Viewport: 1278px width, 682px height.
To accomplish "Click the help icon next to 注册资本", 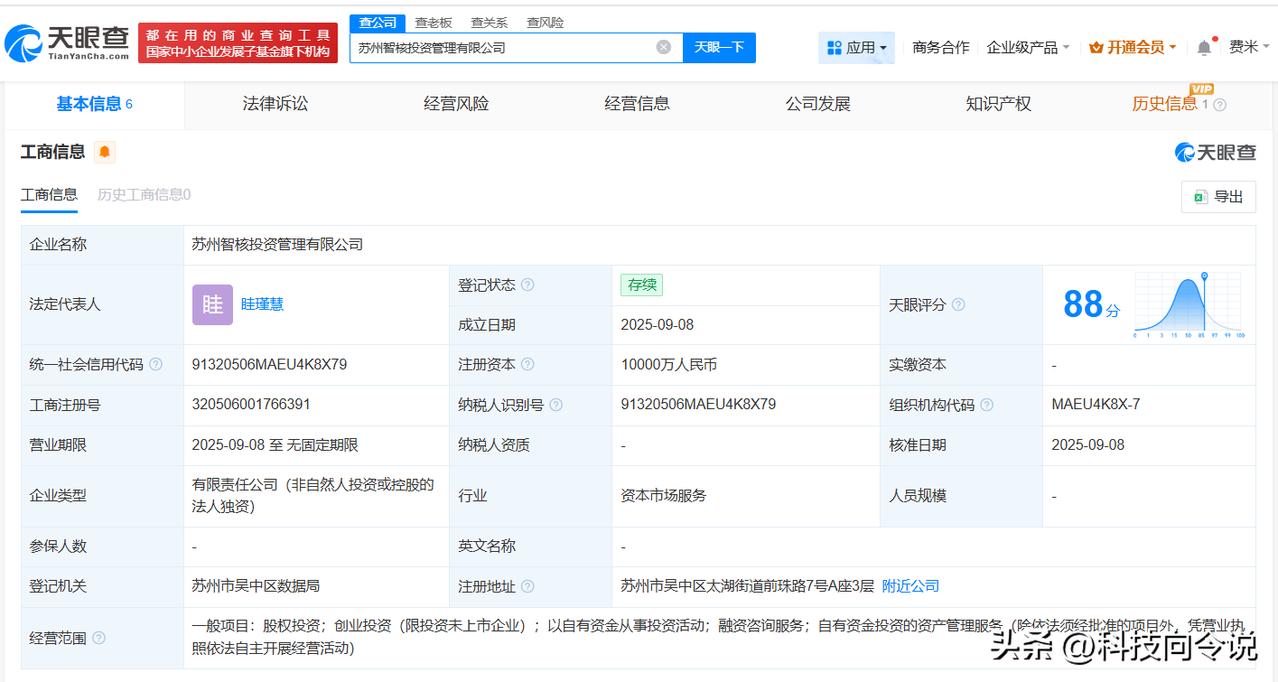I will [x=527, y=365].
